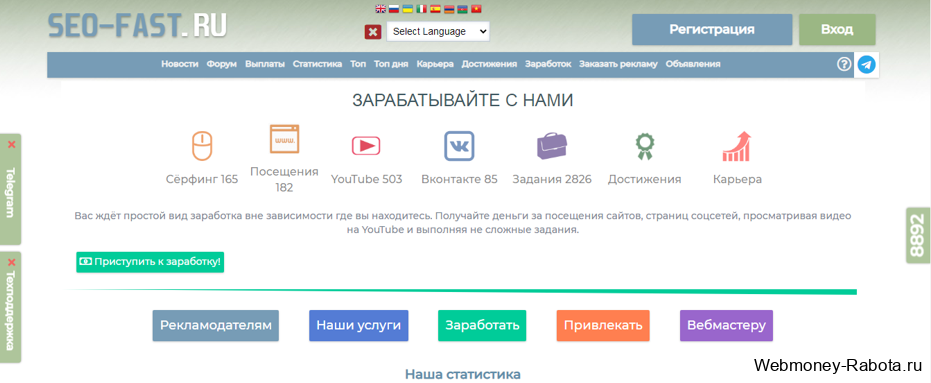Open Новости in the navigation bar
Viewport: 931px width, 383px height.
tap(180, 64)
